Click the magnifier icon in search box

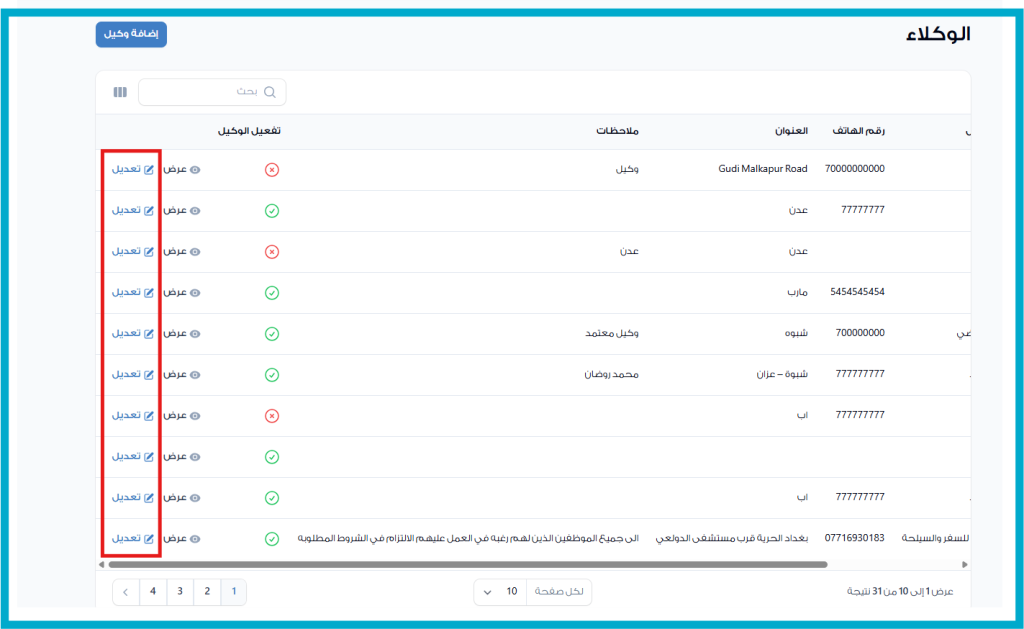coord(269,92)
